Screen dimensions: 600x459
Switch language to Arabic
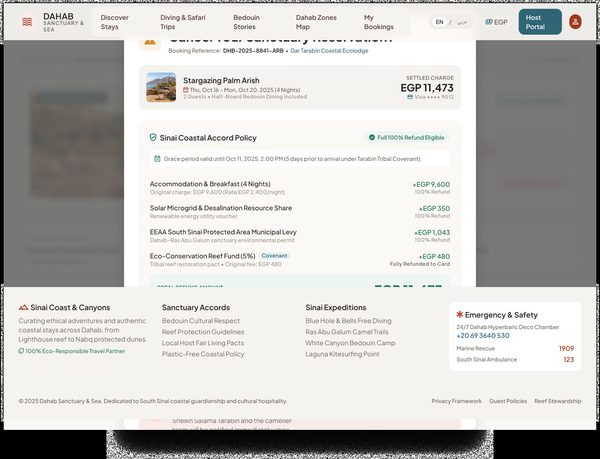462,22
